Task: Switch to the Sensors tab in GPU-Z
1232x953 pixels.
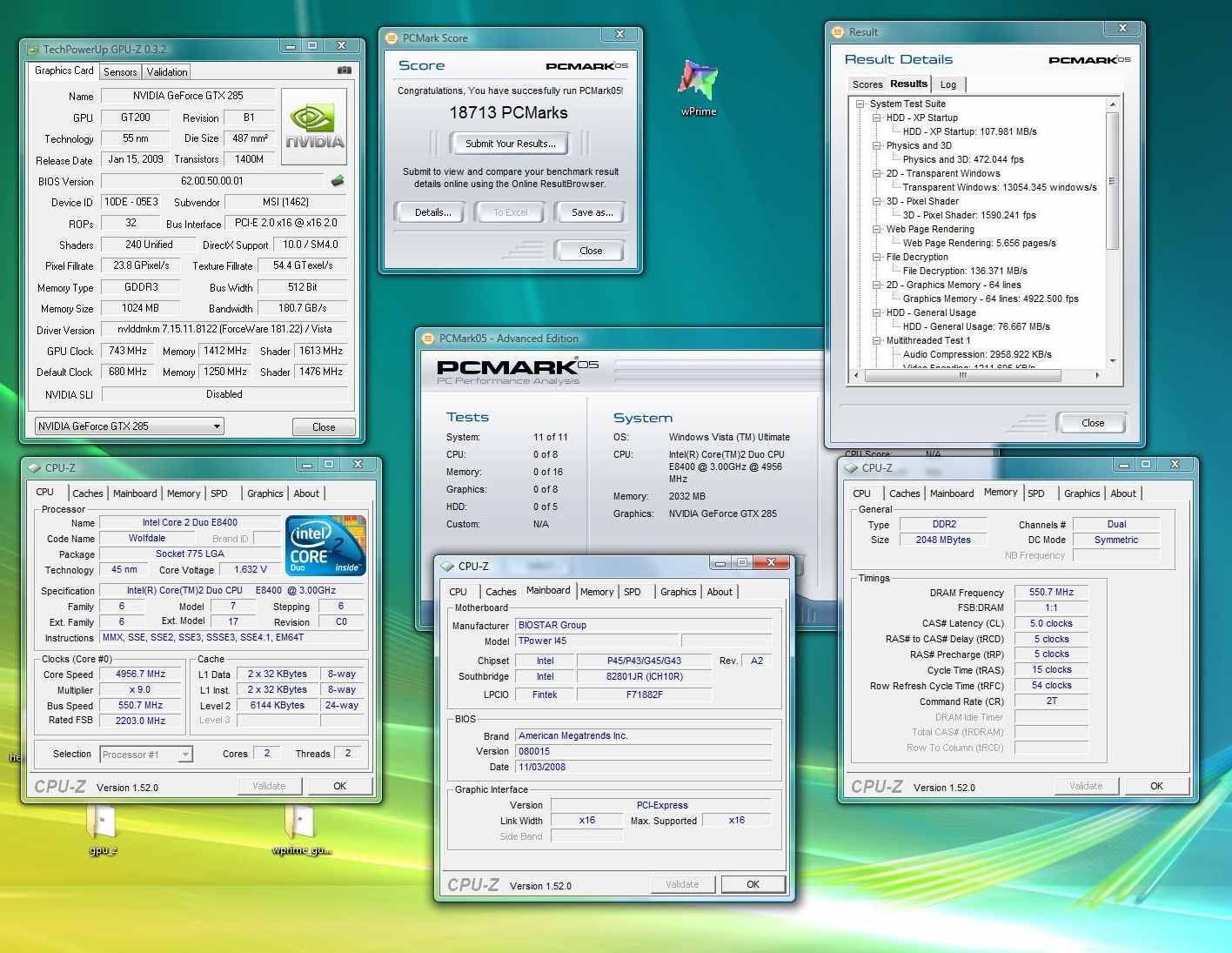Action: pos(120,72)
